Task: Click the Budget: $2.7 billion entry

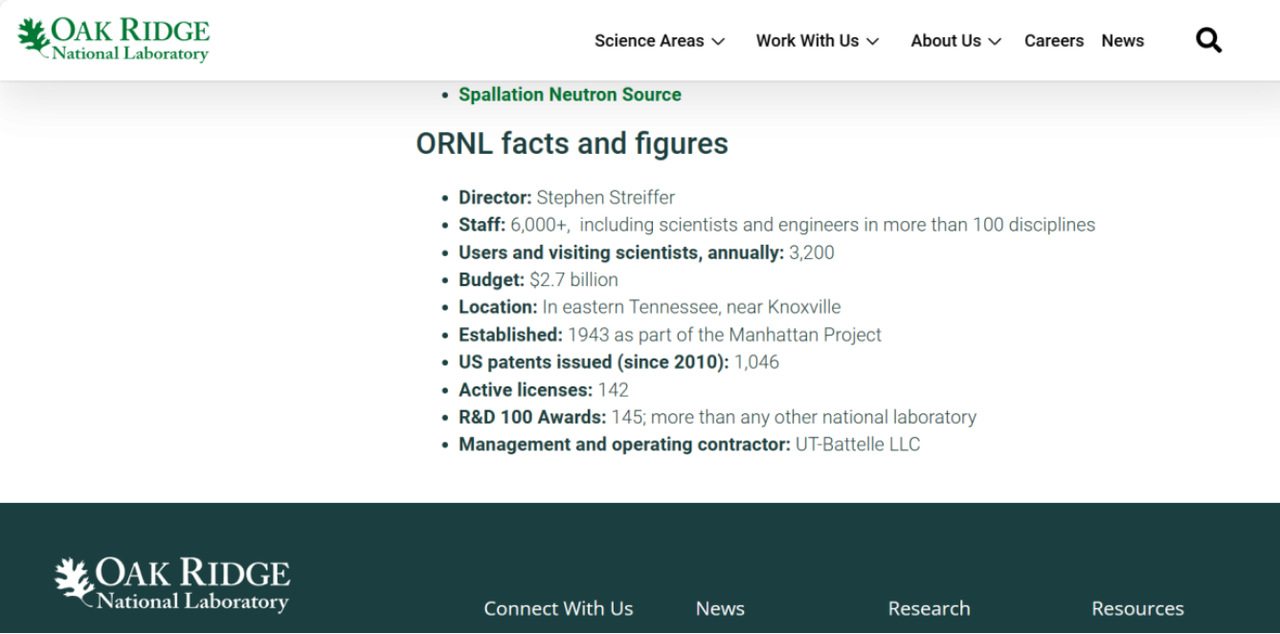Action: (539, 280)
